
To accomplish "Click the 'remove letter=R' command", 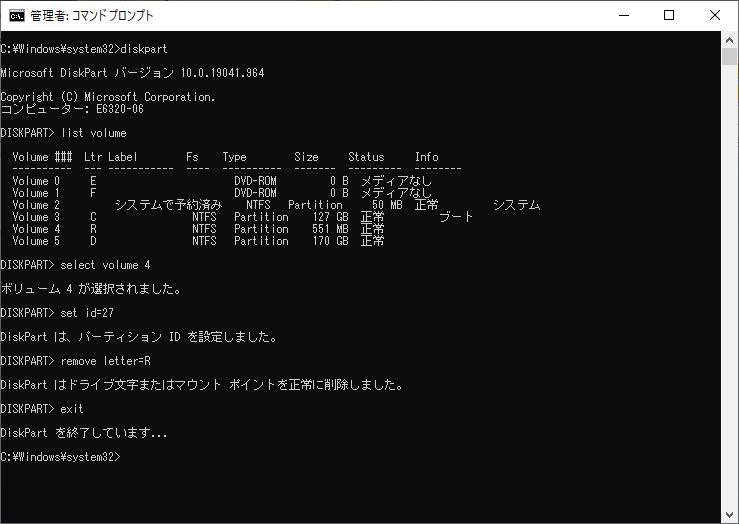I will pyautogui.click(x=106, y=361).
